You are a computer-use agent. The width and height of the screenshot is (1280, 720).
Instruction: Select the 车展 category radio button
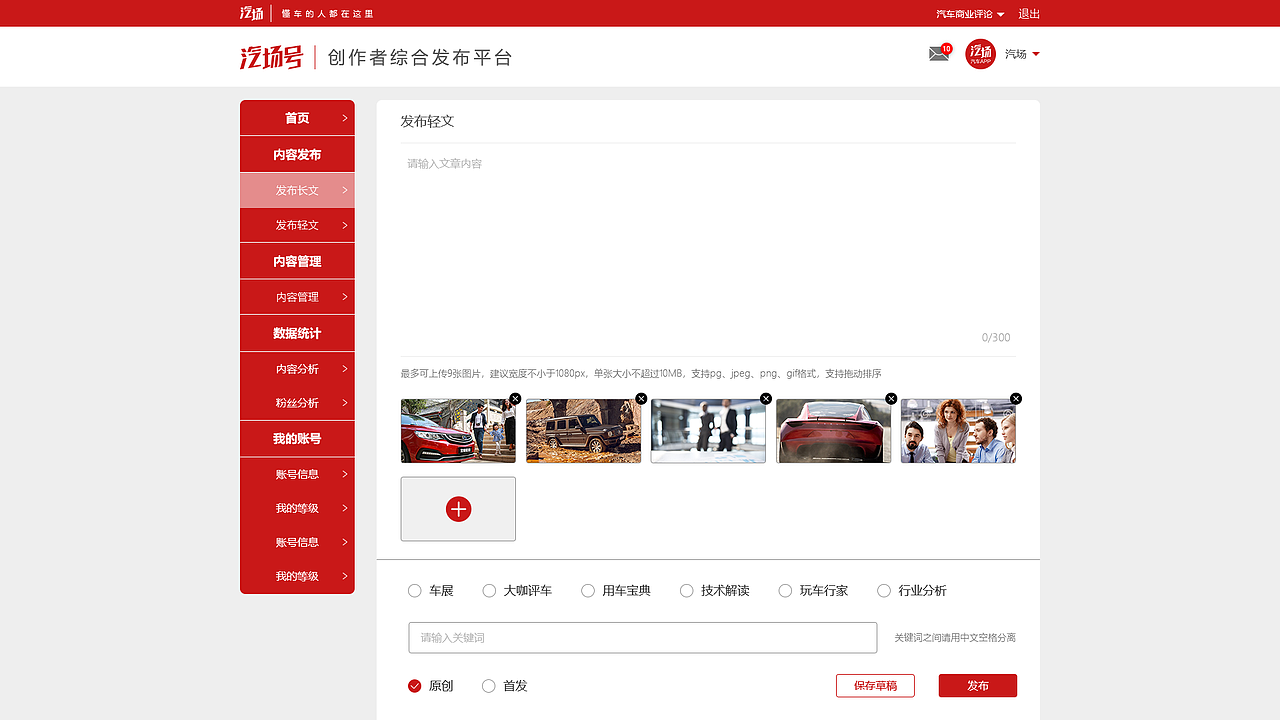(x=415, y=590)
